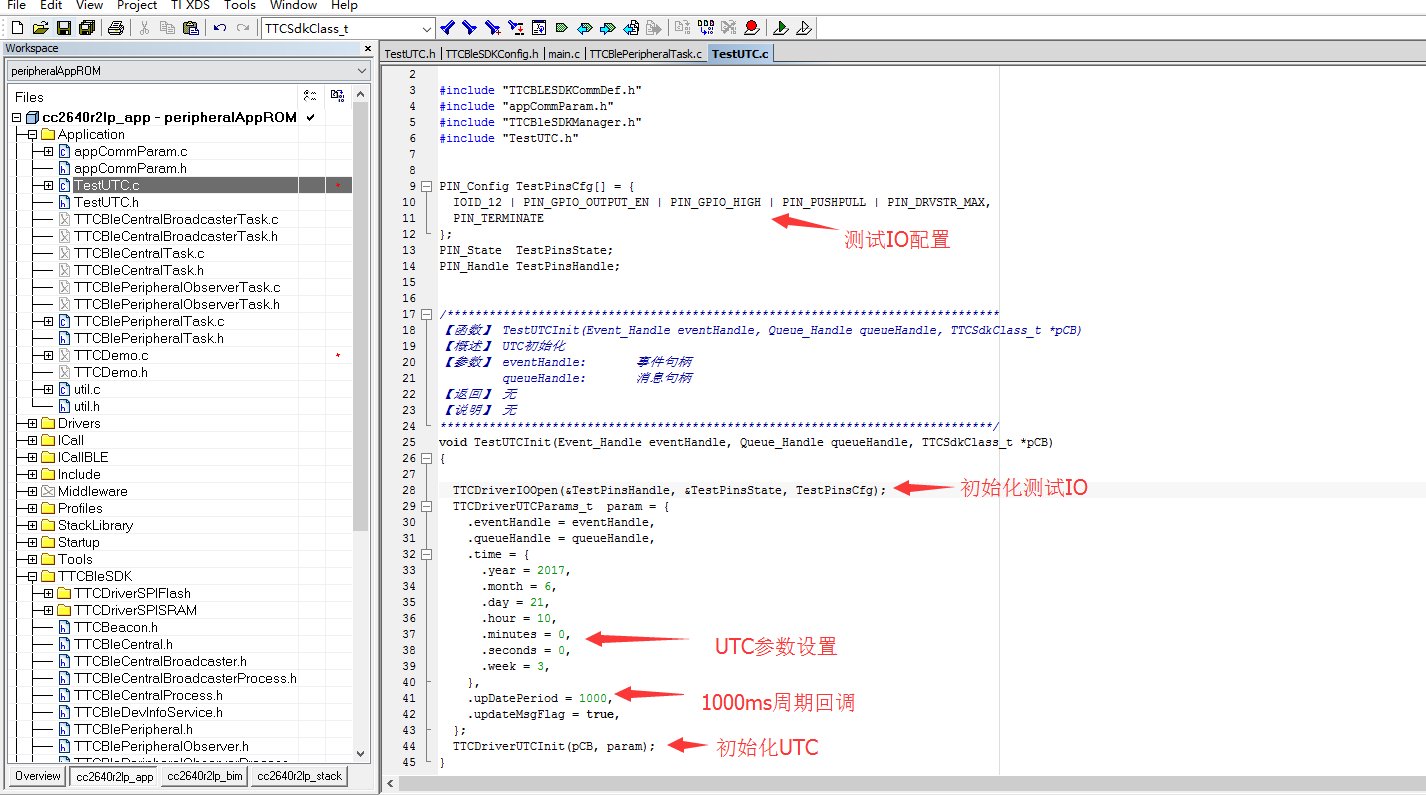Select TTCDemo.c in file tree
1426x795 pixels.
pyautogui.click(x=111, y=356)
